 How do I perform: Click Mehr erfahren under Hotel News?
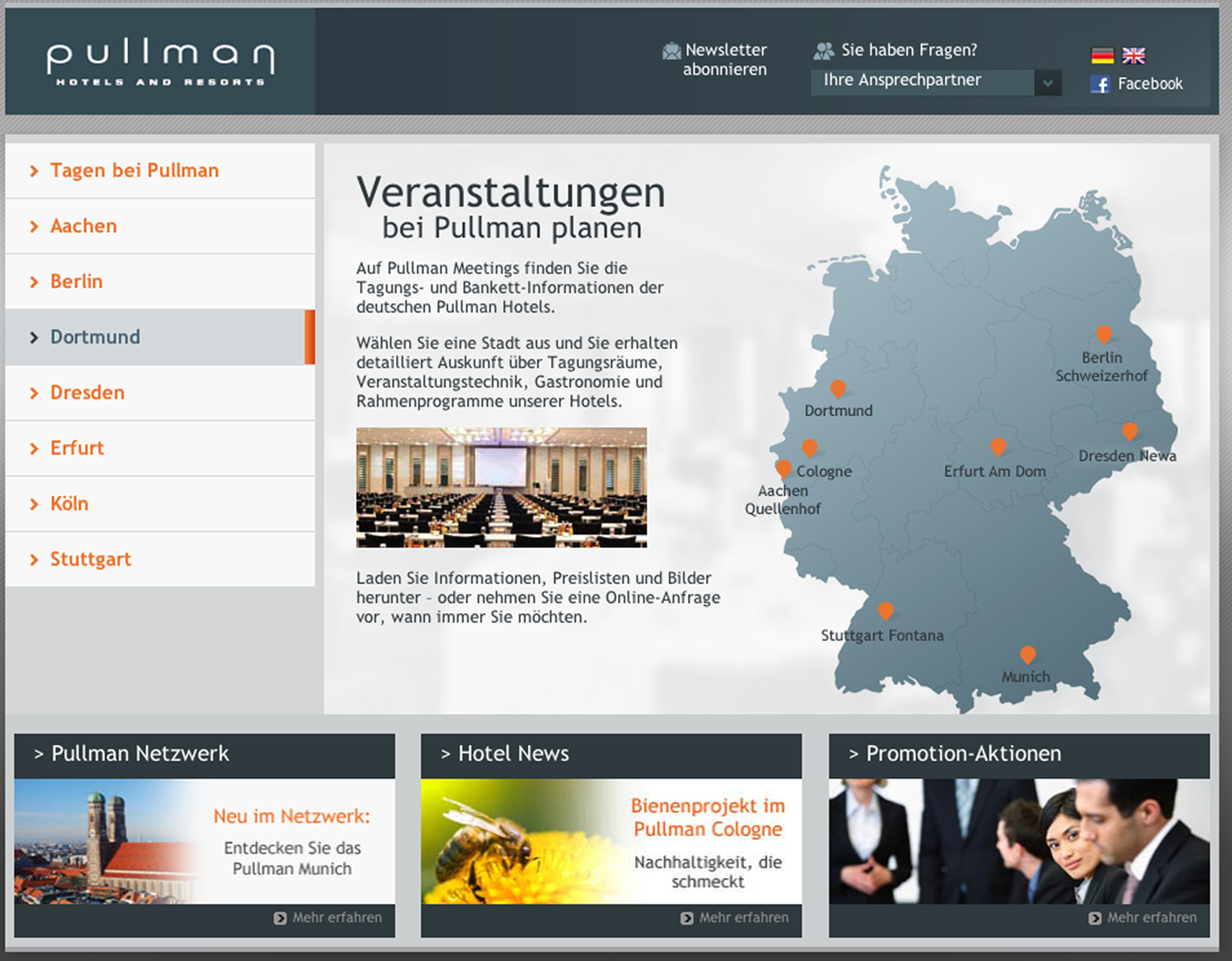744,918
